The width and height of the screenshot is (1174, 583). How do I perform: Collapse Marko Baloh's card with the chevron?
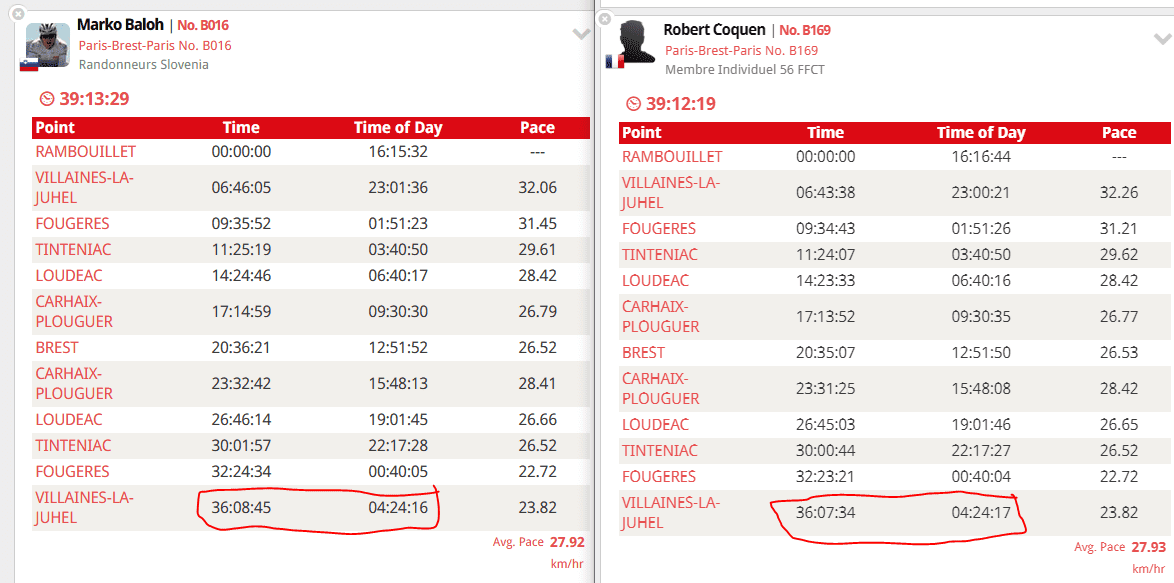(x=582, y=35)
